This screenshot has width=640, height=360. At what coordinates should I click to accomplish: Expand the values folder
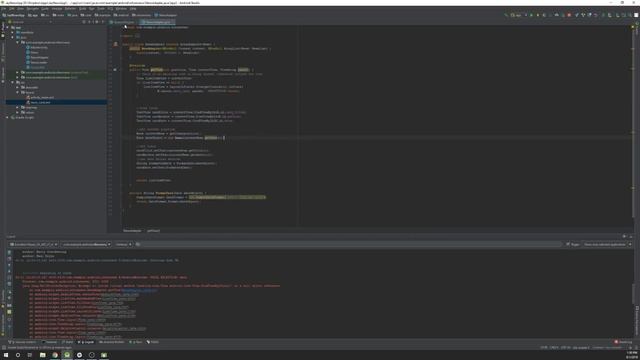tap(18, 112)
